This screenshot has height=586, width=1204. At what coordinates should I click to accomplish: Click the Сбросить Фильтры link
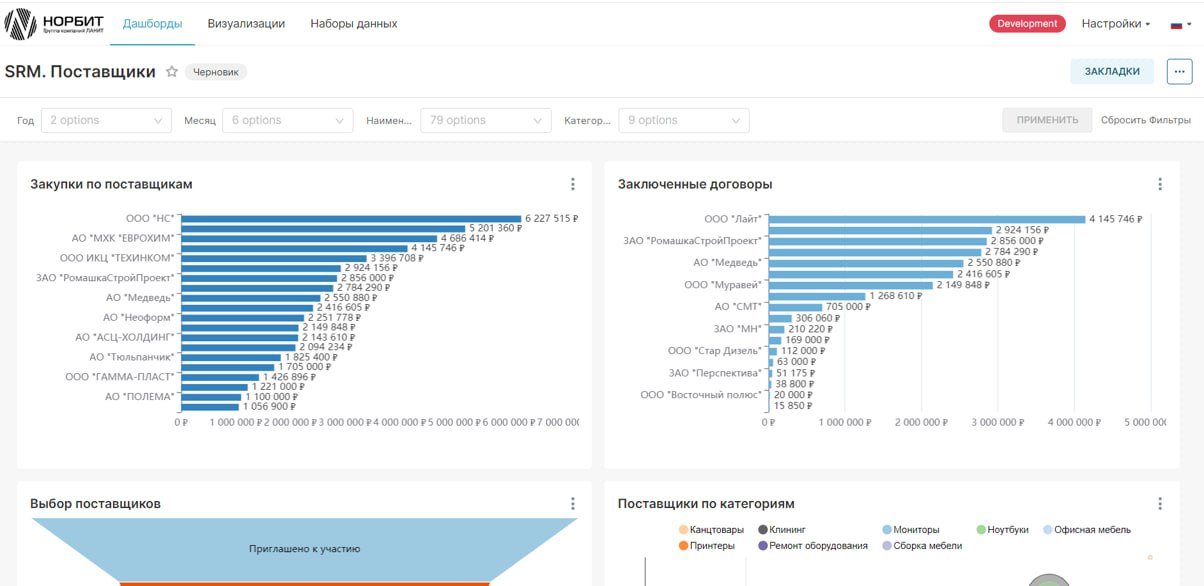(1146, 120)
